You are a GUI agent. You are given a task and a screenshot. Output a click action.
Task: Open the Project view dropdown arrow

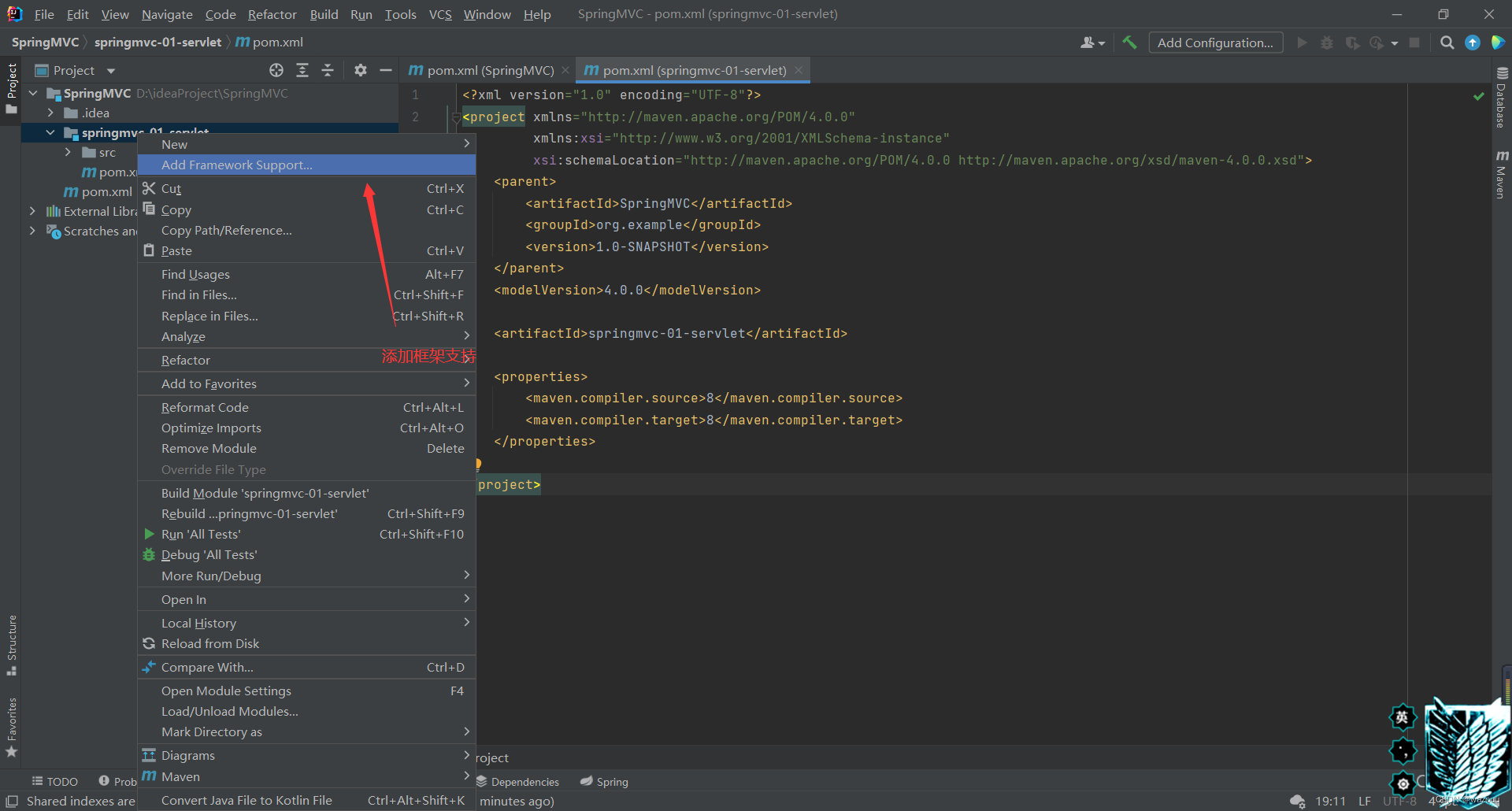[110, 71]
